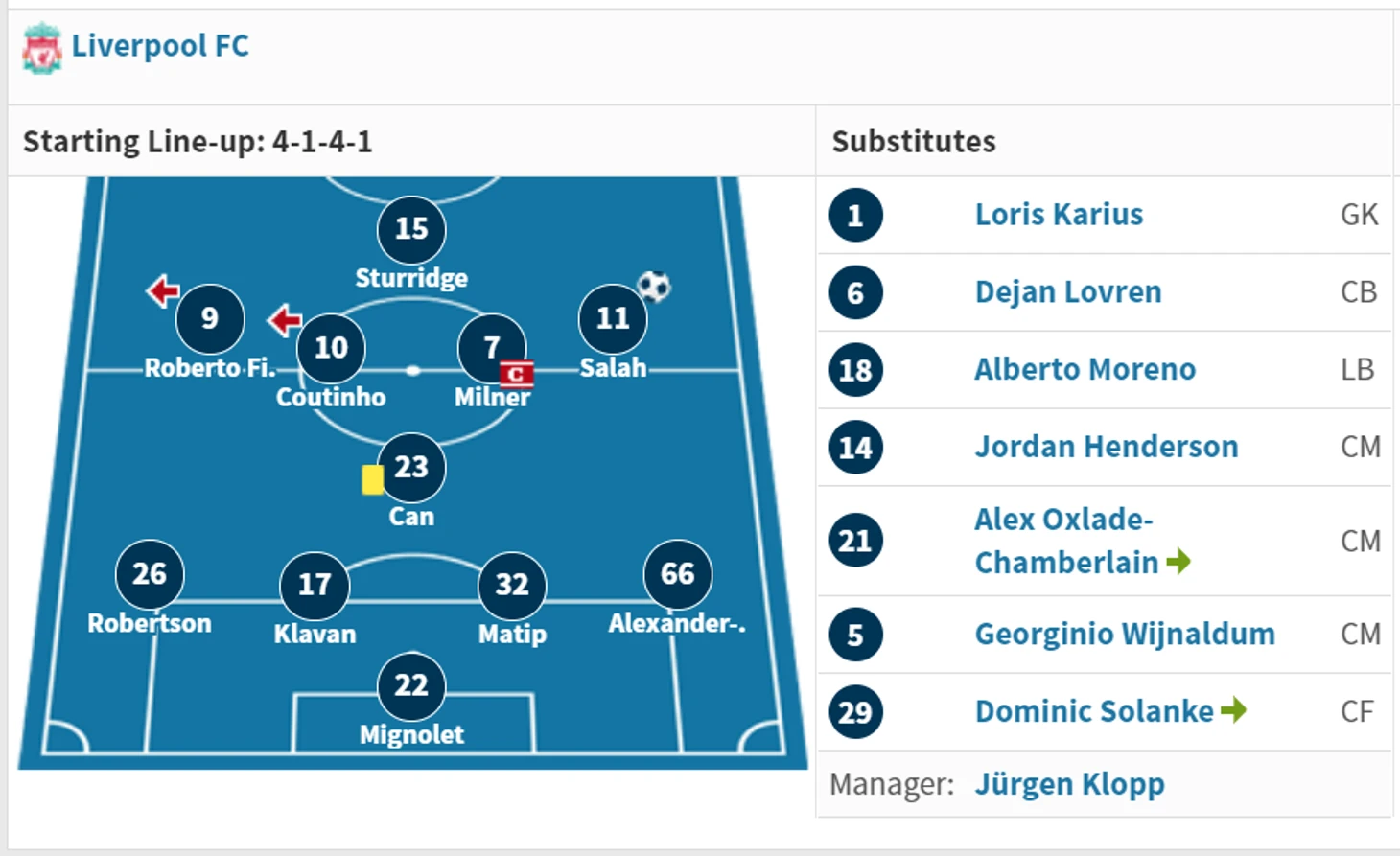The width and height of the screenshot is (1400, 856).
Task: Select number 66 Alexander-Arnold's player marker
Action: (677, 574)
